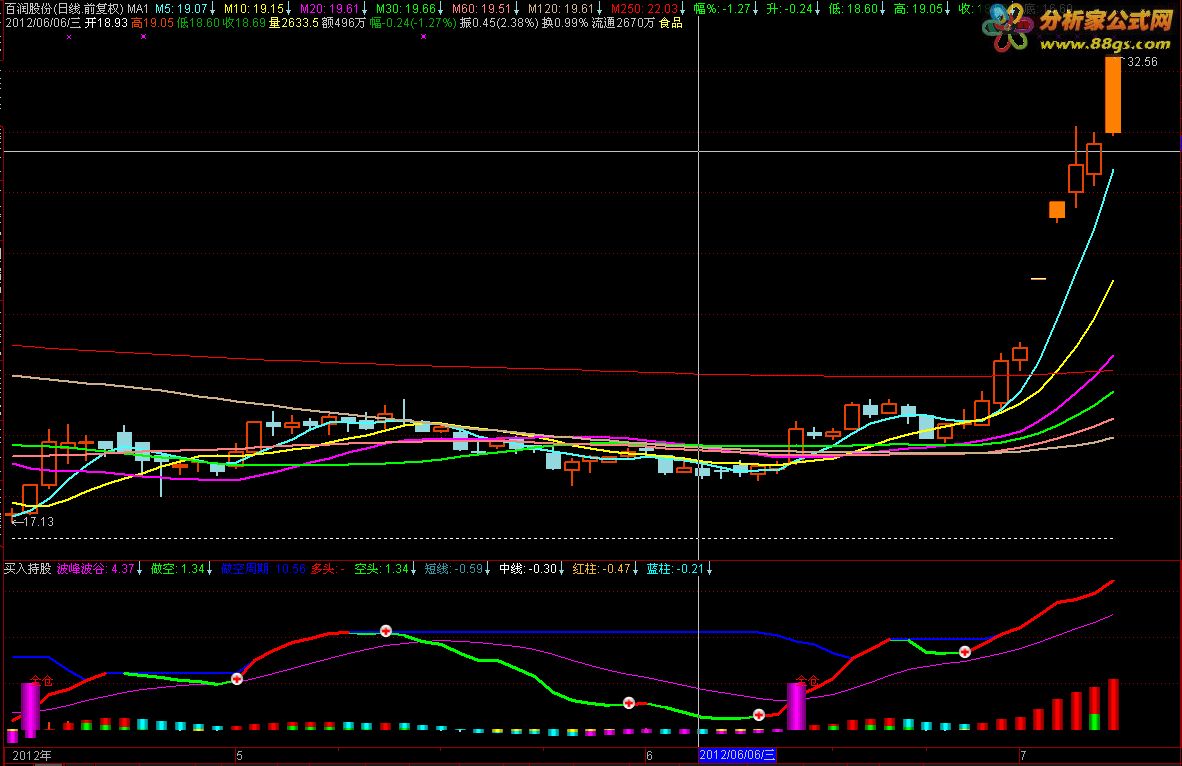The height and width of the screenshot is (766, 1182).
Task: Click the last red plus marker before July
Action: pyautogui.click(x=965, y=651)
